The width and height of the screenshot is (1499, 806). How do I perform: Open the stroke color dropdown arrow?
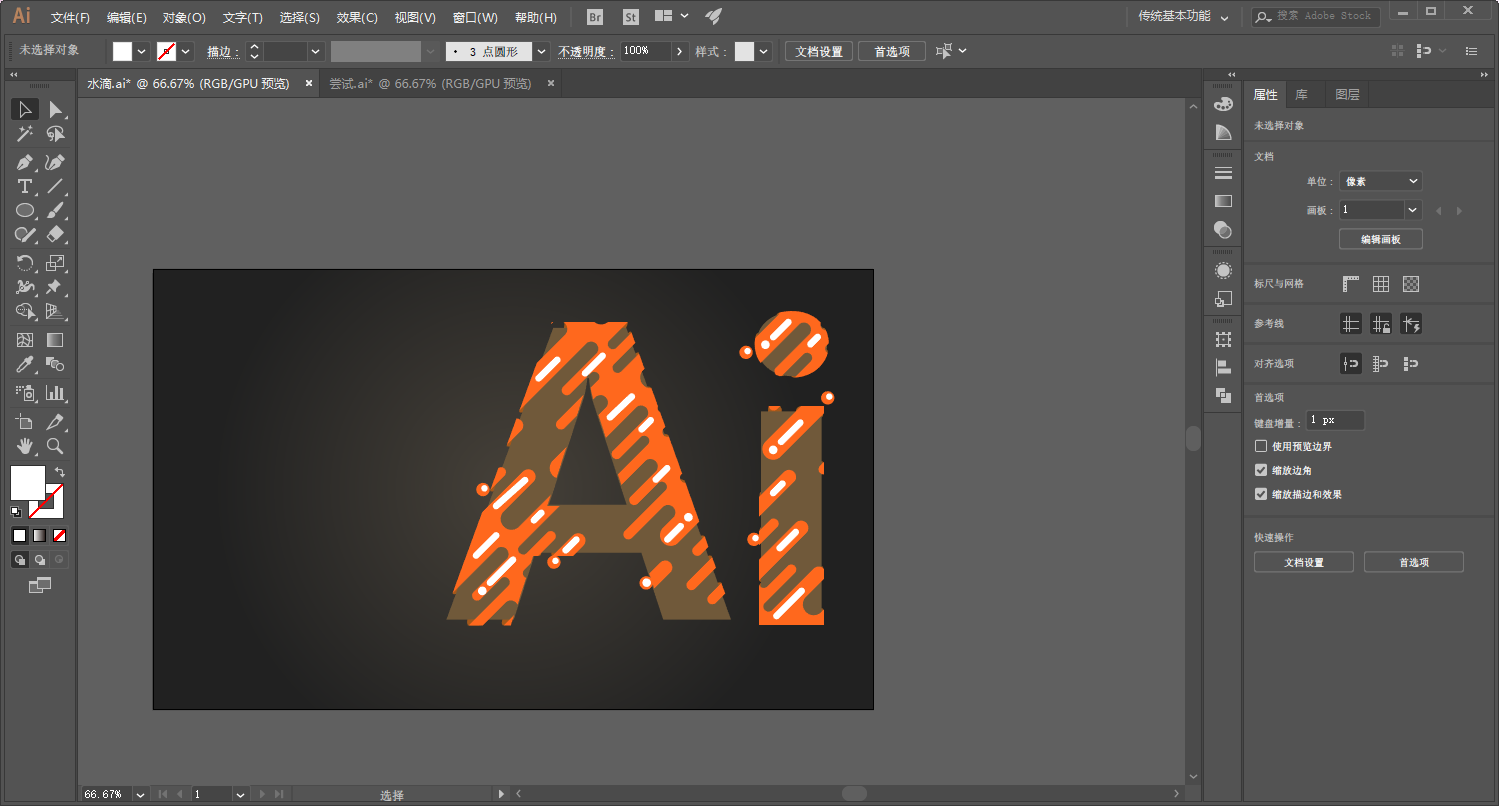(186, 51)
